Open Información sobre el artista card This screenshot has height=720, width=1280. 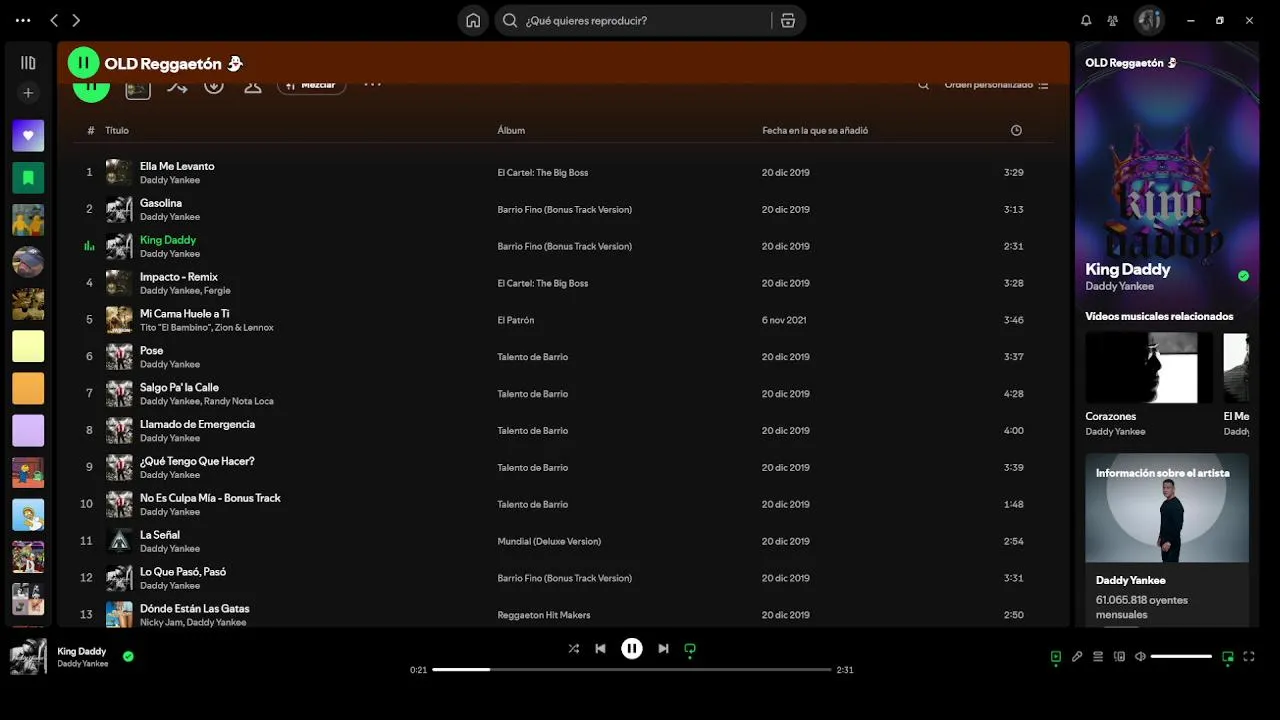point(1167,540)
